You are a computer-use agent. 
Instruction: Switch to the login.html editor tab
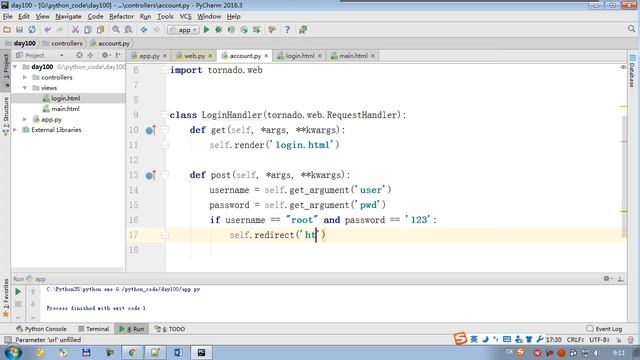(x=300, y=56)
